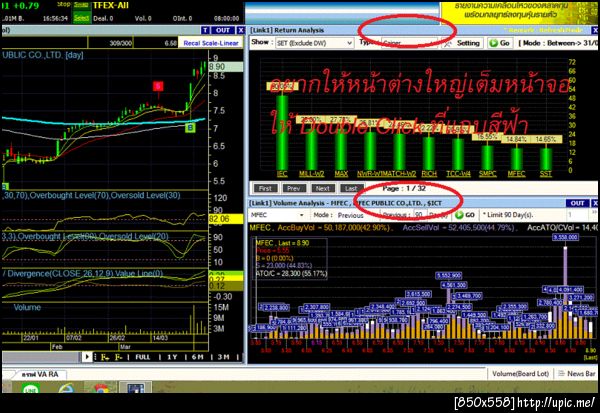The width and height of the screenshot is (600, 413).
Task: Click the 8.90 current price label on the axis
Action: [225, 67]
